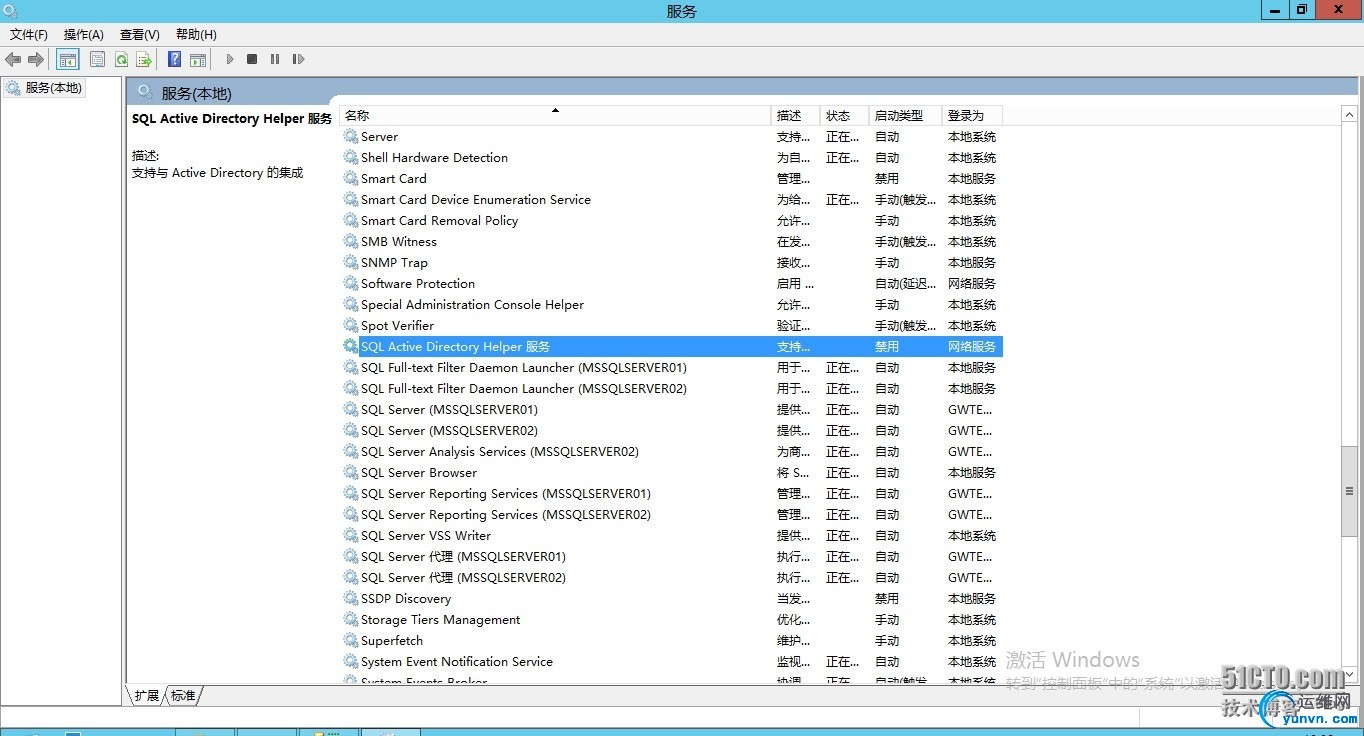Click the Export List toolbar icon

coord(144,60)
